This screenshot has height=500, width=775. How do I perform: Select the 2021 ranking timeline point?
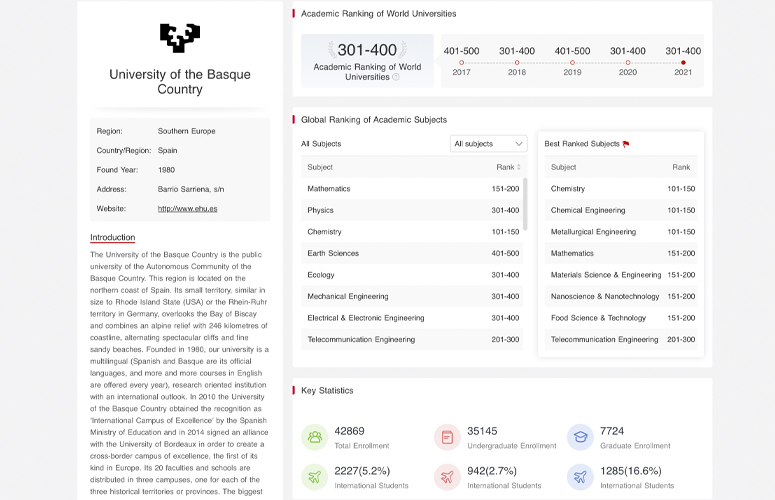click(x=683, y=63)
